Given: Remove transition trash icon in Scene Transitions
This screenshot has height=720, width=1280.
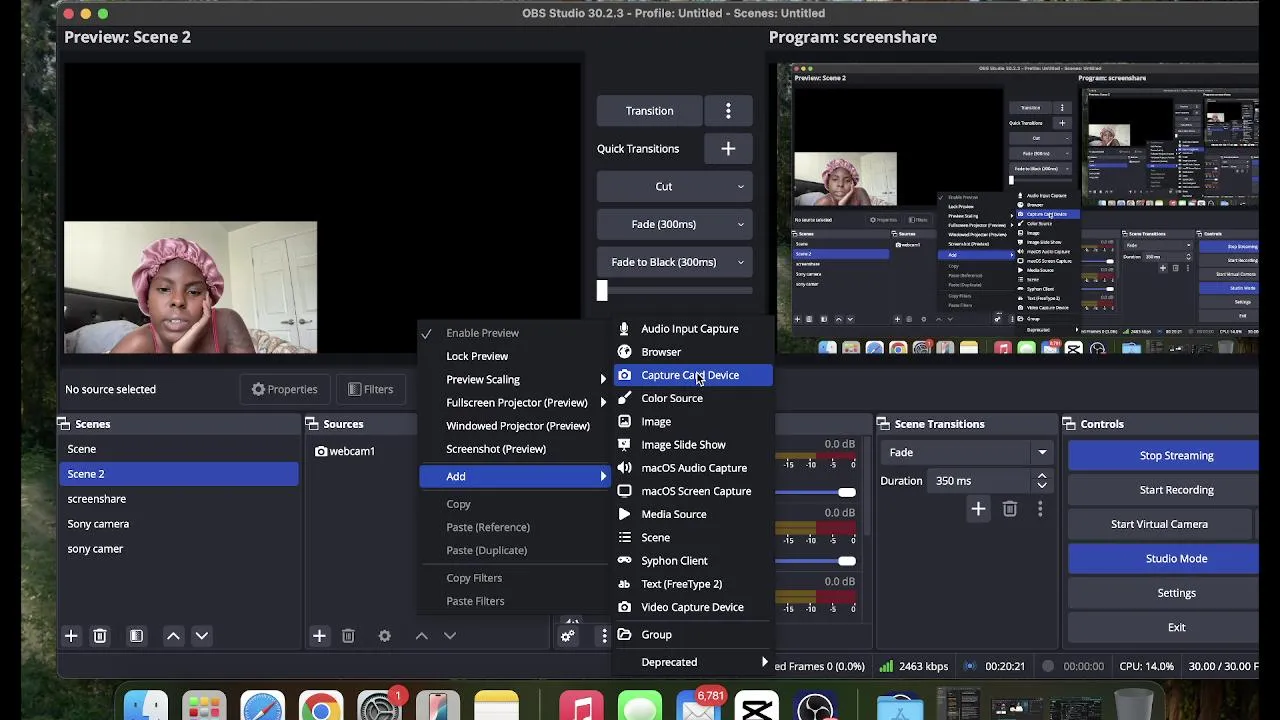Looking at the screenshot, I should click(1010, 510).
